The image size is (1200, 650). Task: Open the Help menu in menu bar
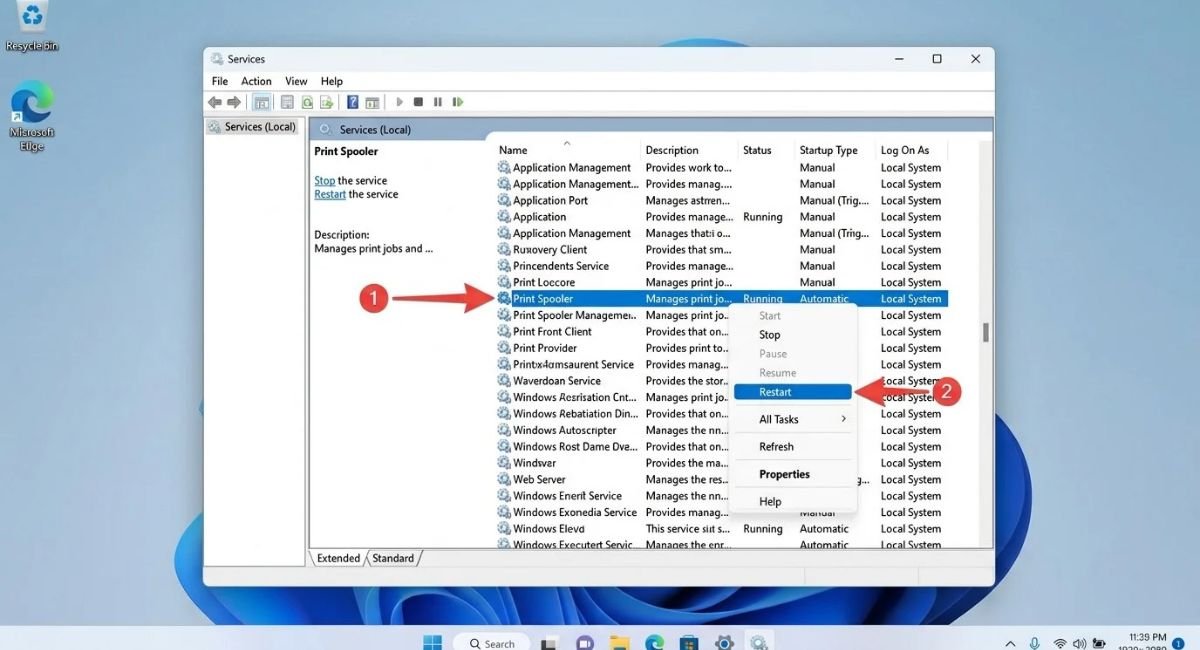coord(332,81)
